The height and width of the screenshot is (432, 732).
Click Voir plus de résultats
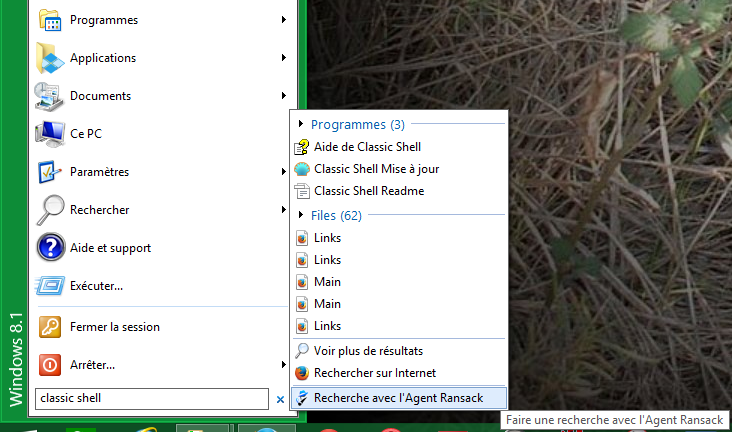368,351
